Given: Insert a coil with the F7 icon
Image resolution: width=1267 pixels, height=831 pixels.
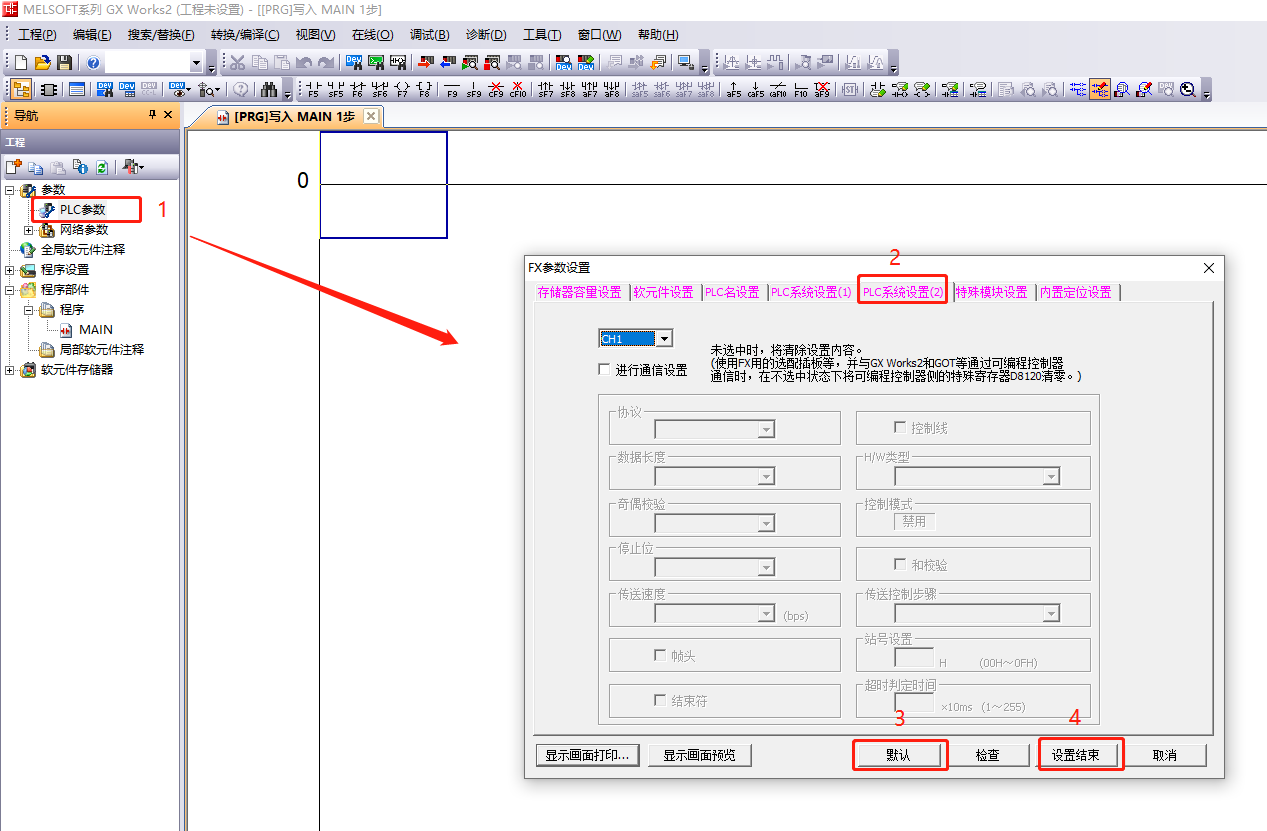Looking at the screenshot, I should pyautogui.click(x=402, y=90).
